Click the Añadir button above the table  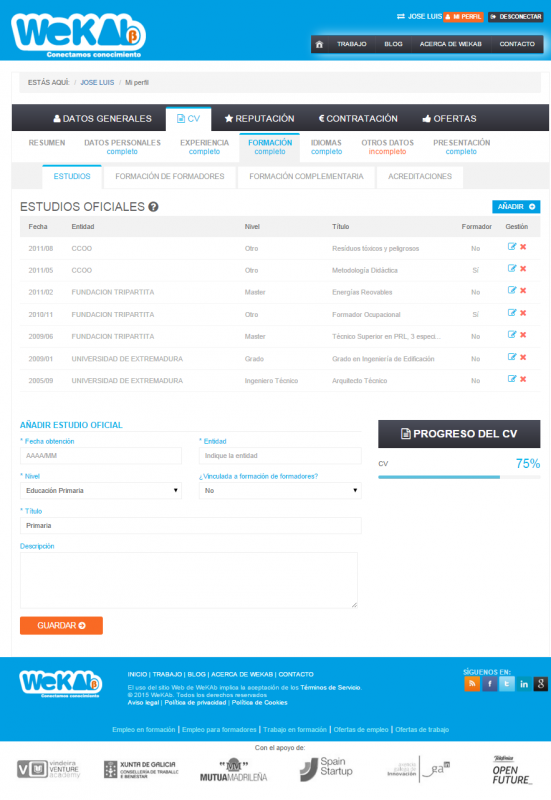tap(516, 207)
